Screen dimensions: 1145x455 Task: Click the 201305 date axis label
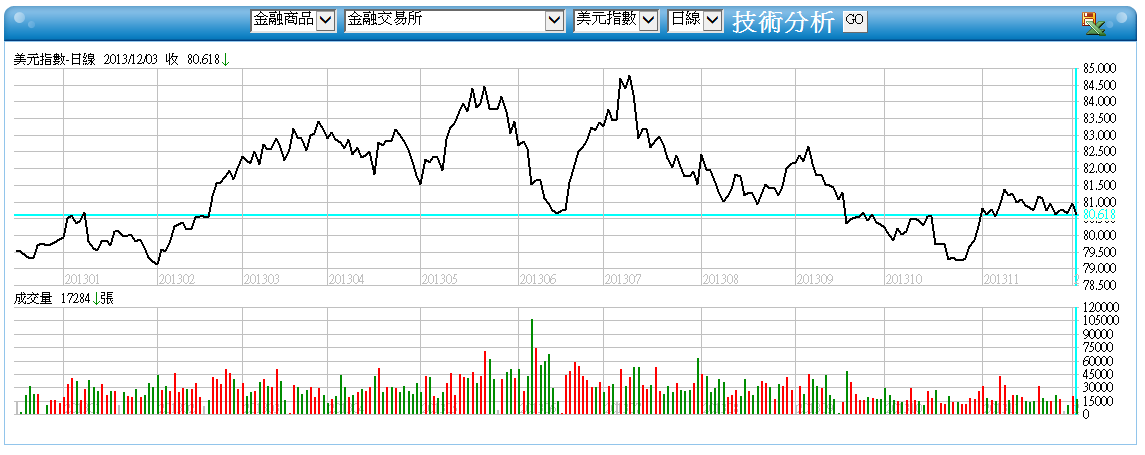[440, 279]
